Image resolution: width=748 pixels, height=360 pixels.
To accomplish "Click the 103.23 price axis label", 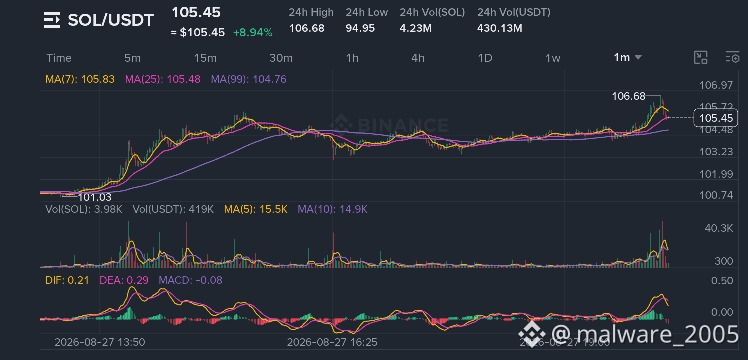I will [x=716, y=152].
